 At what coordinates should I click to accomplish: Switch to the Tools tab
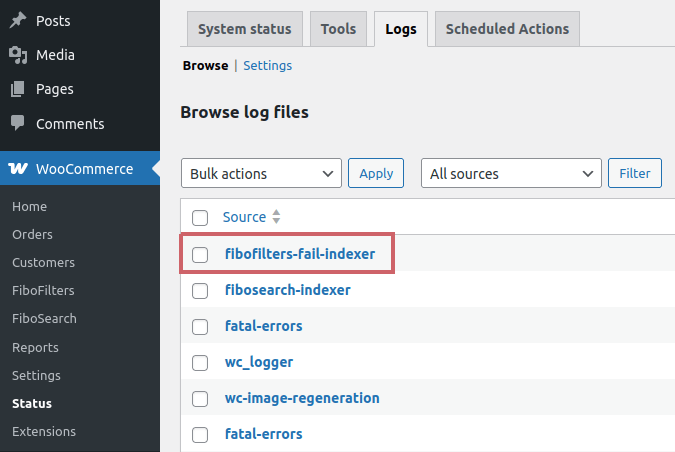[338, 29]
